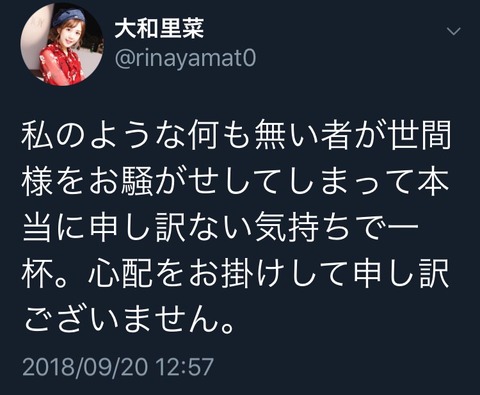The height and width of the screenshot is (395, 480).
Task: Open the profile picture of 大和里菜
Action: [x=62, y=44]
